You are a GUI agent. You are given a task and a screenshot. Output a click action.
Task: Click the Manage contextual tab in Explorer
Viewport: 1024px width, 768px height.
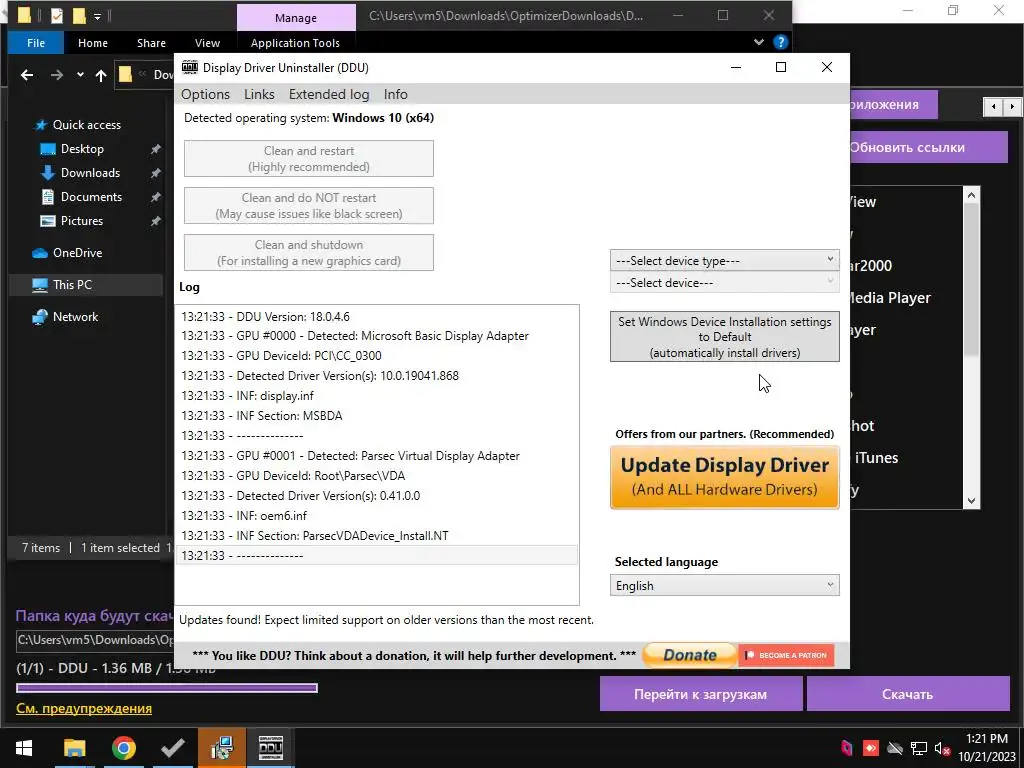click(x=296, y=18)
